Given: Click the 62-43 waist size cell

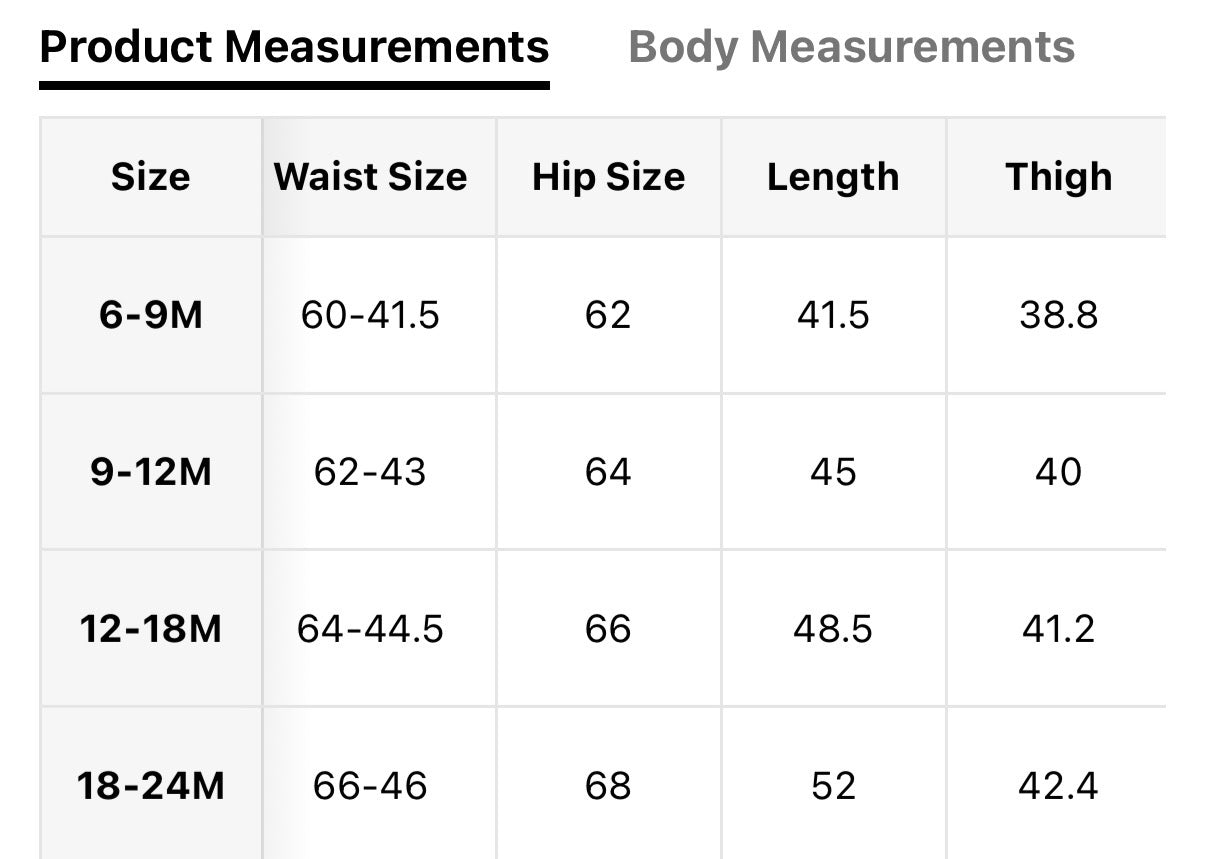Looking at the screenshot, I should (x=370, y=471).
